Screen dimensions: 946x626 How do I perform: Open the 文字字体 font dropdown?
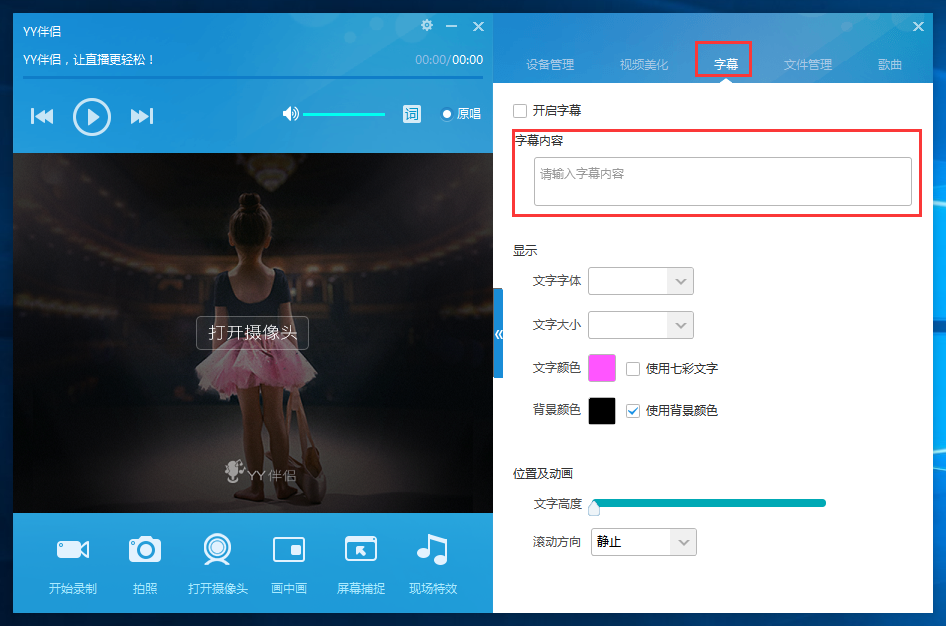[641, 281]
